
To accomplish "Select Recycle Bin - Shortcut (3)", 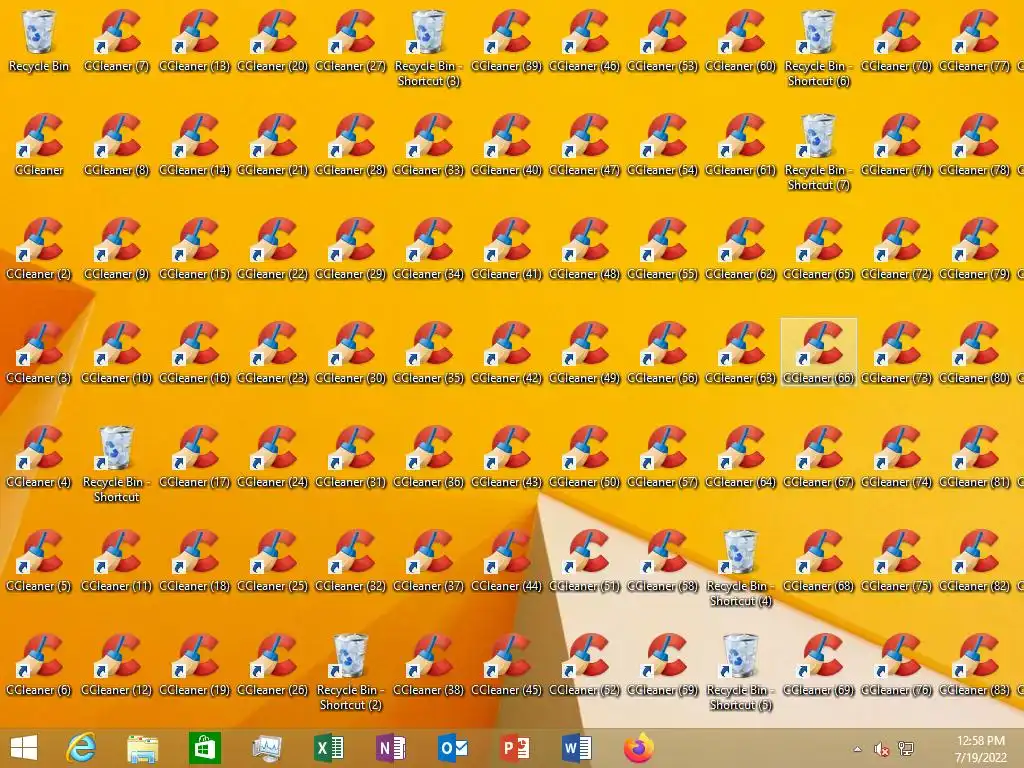I will point(428,48).
